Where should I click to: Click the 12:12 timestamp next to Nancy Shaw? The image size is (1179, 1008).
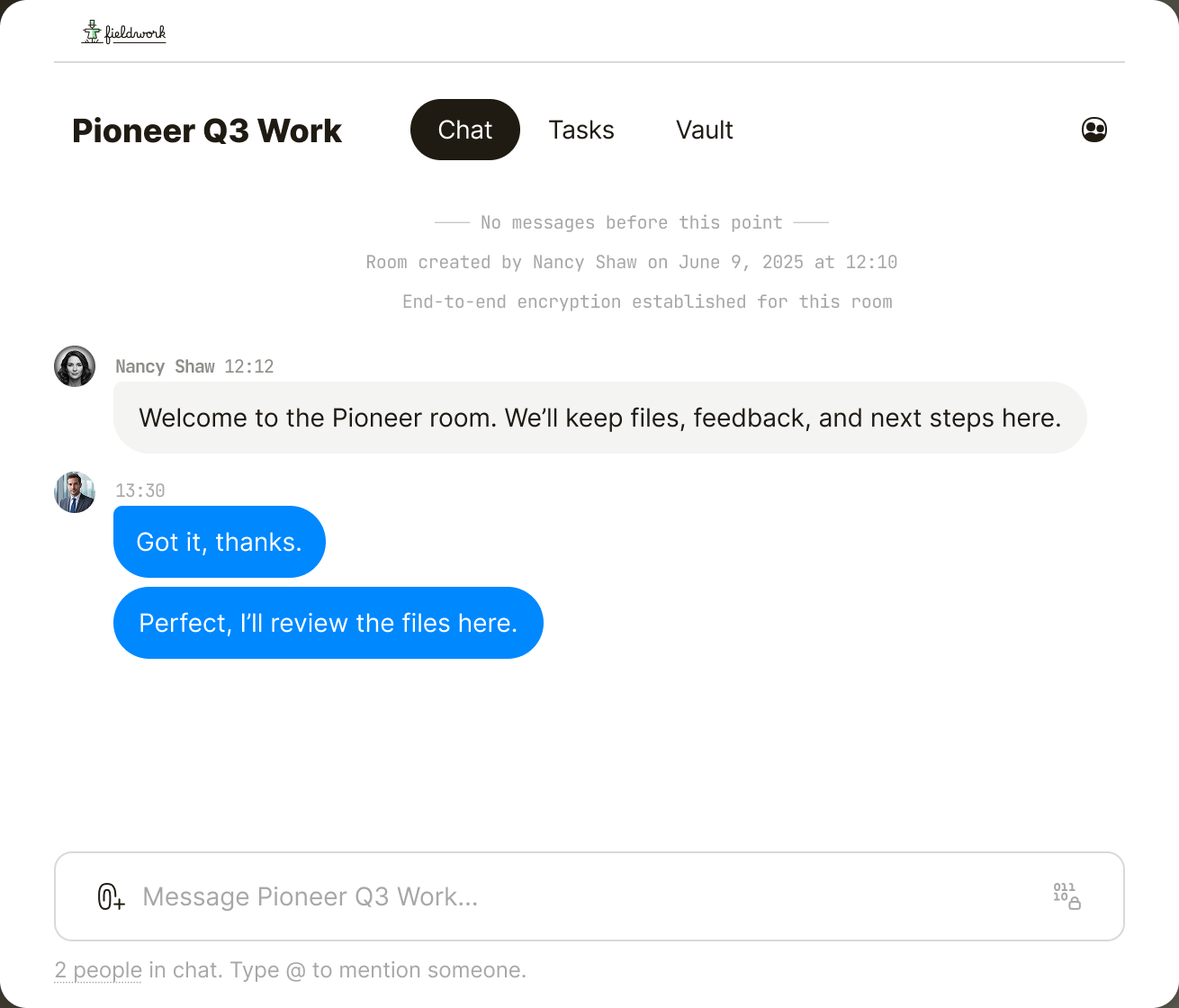coord(247,366)
